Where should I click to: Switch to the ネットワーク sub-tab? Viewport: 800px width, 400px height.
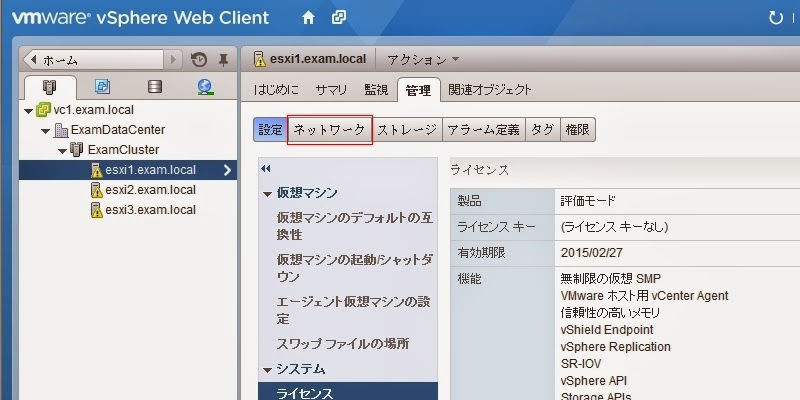[x=330, y=130]
